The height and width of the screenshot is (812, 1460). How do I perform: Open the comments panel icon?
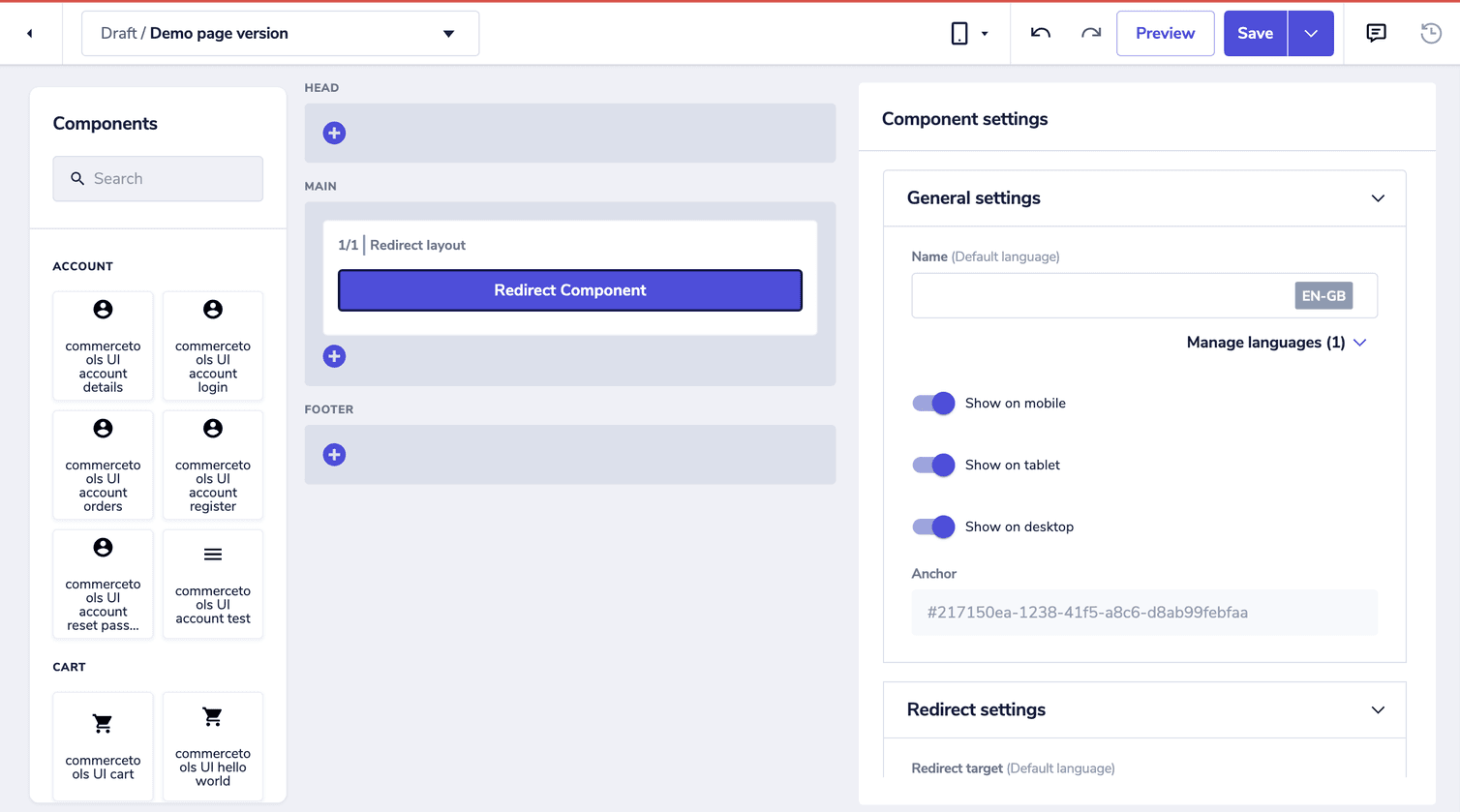pyautogui.click(x=1376, y=32)
